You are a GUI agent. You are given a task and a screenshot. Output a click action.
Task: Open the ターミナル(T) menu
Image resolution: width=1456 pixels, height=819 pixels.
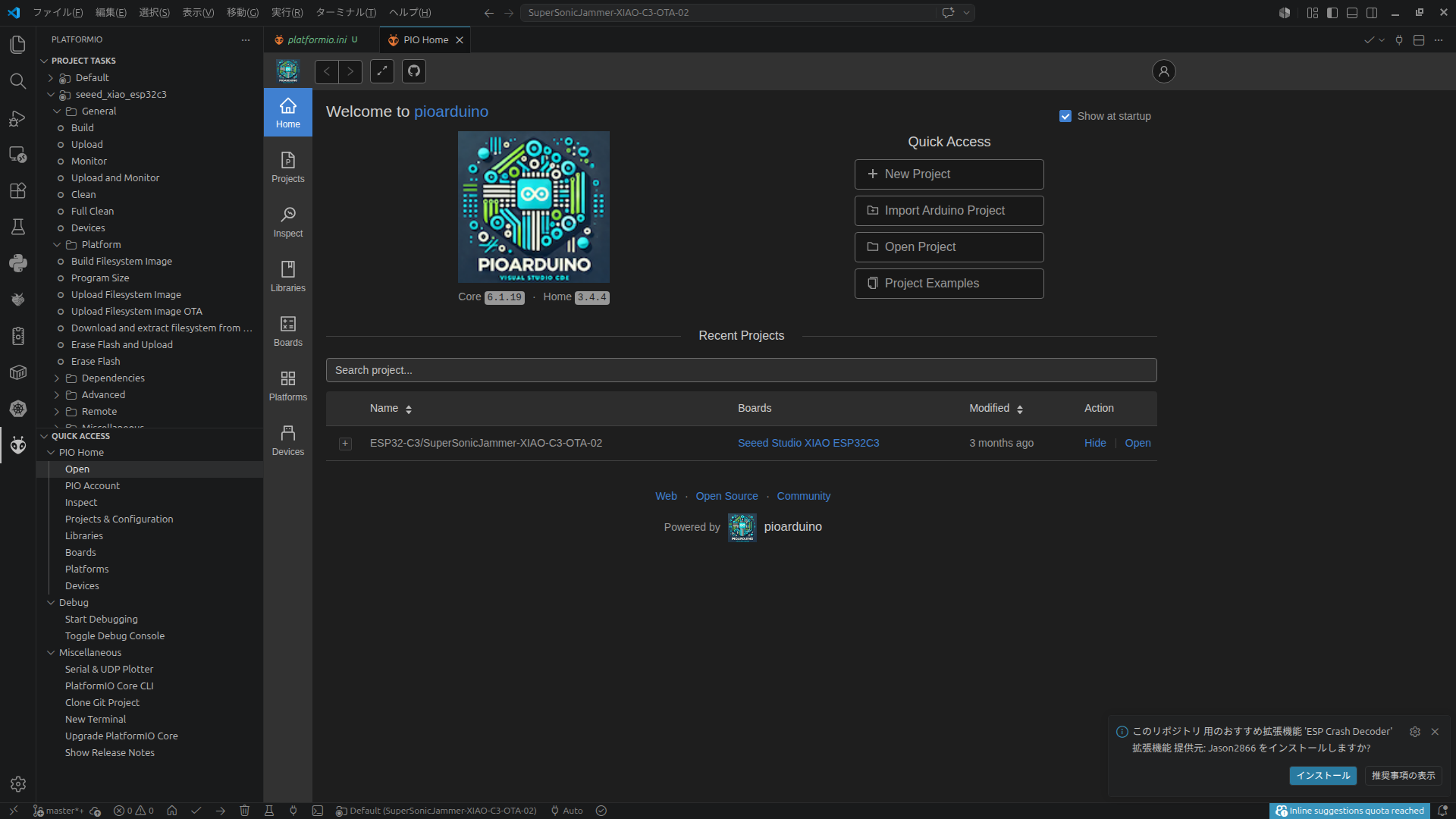346,13
